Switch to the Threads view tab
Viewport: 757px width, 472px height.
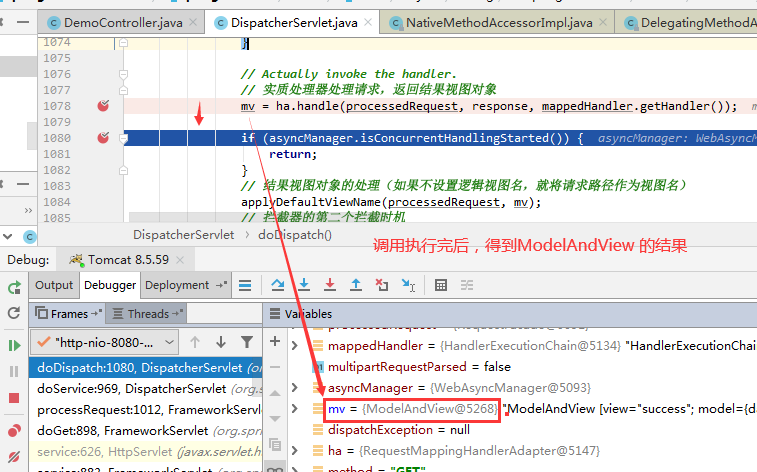[147, 314]
